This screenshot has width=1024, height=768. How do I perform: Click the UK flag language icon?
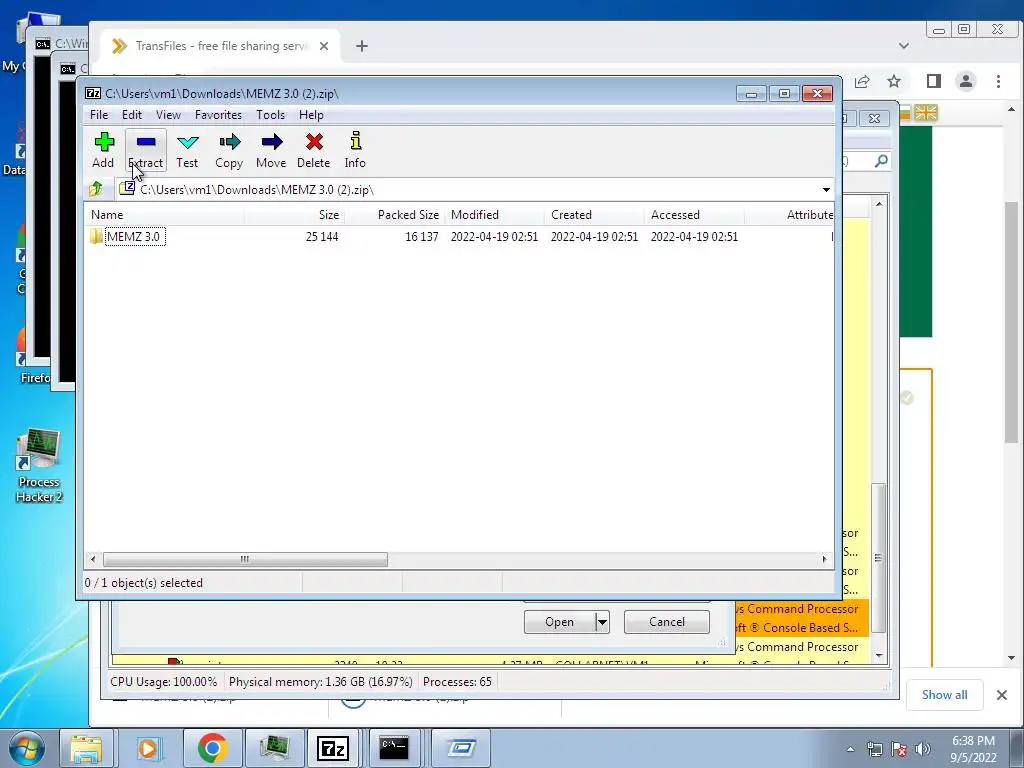(926, 113)
